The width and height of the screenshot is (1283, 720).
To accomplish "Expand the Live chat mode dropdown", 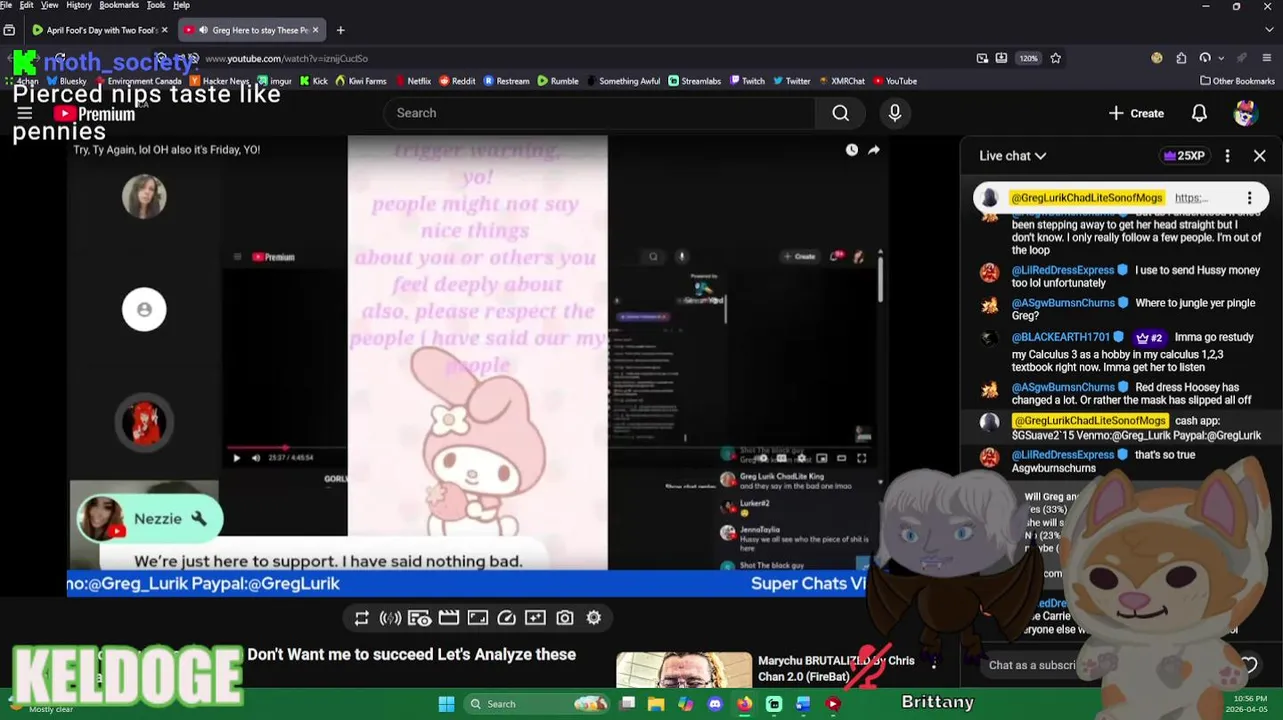I will click(x=1013, y=156).
